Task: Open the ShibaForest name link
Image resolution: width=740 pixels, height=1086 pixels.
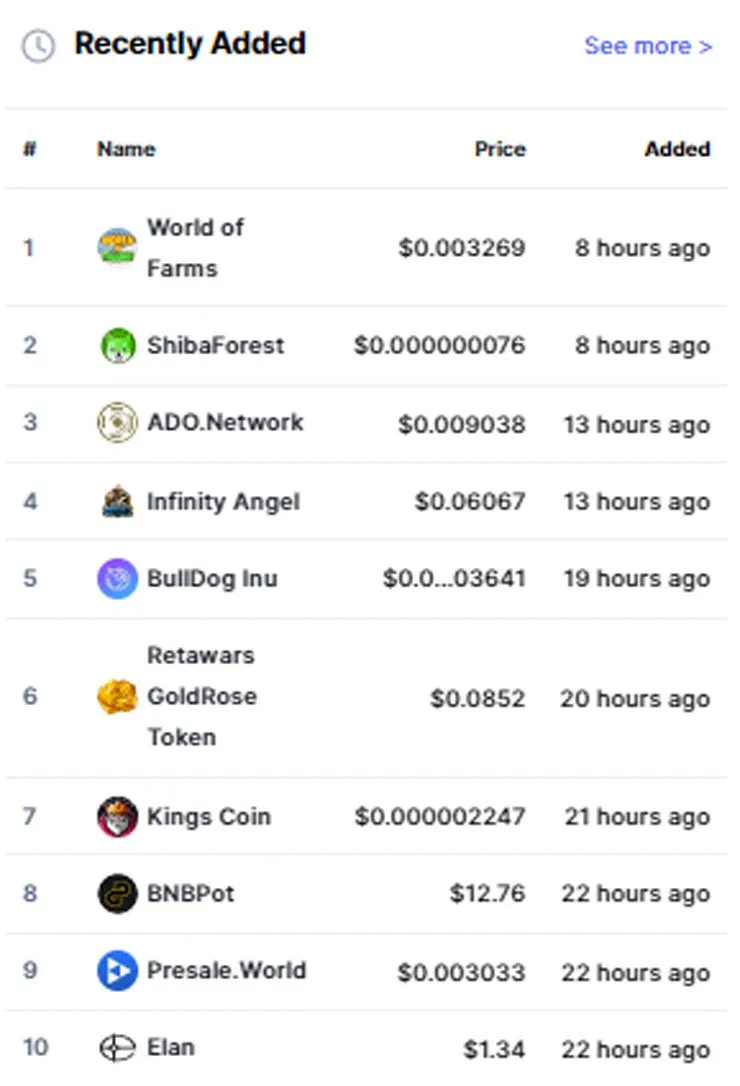Action: (x=215, y=345)
